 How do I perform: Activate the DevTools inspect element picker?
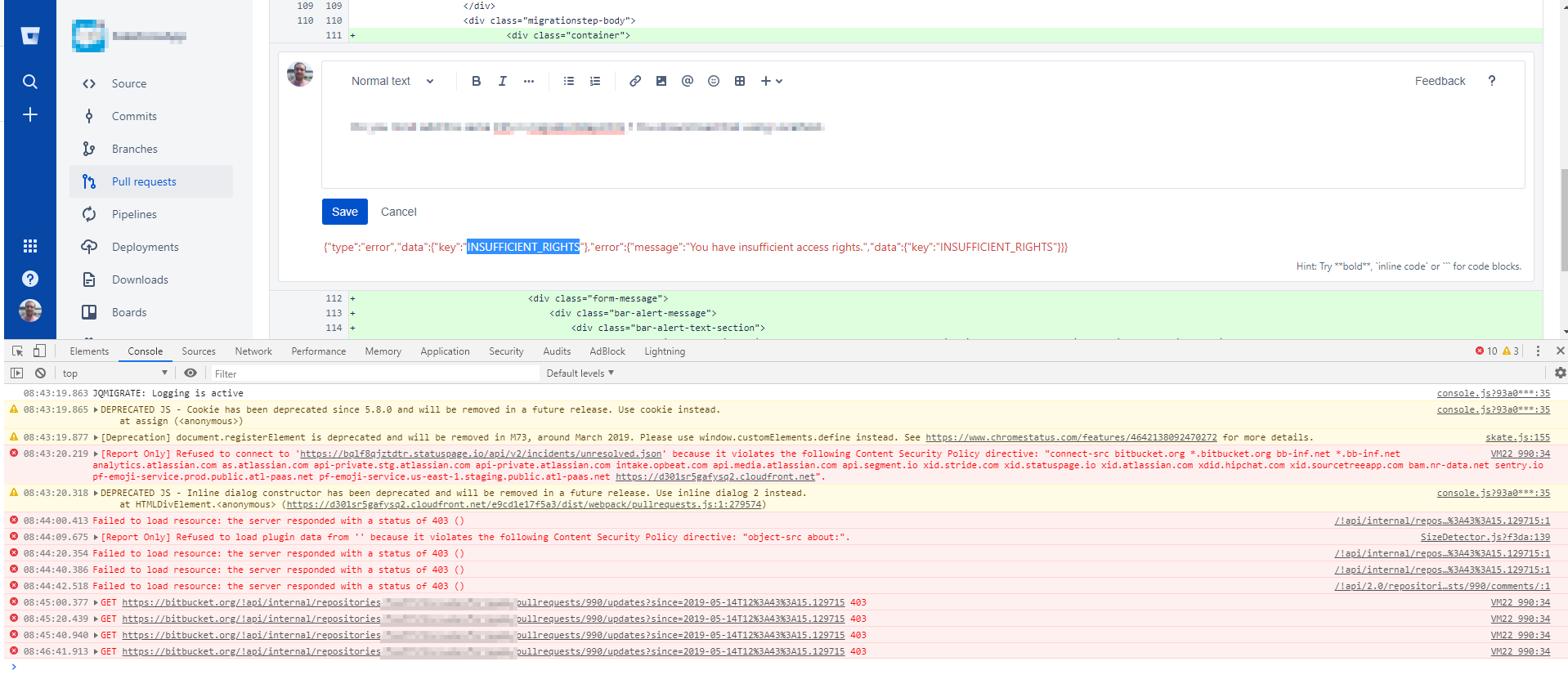tap(17, 351)
